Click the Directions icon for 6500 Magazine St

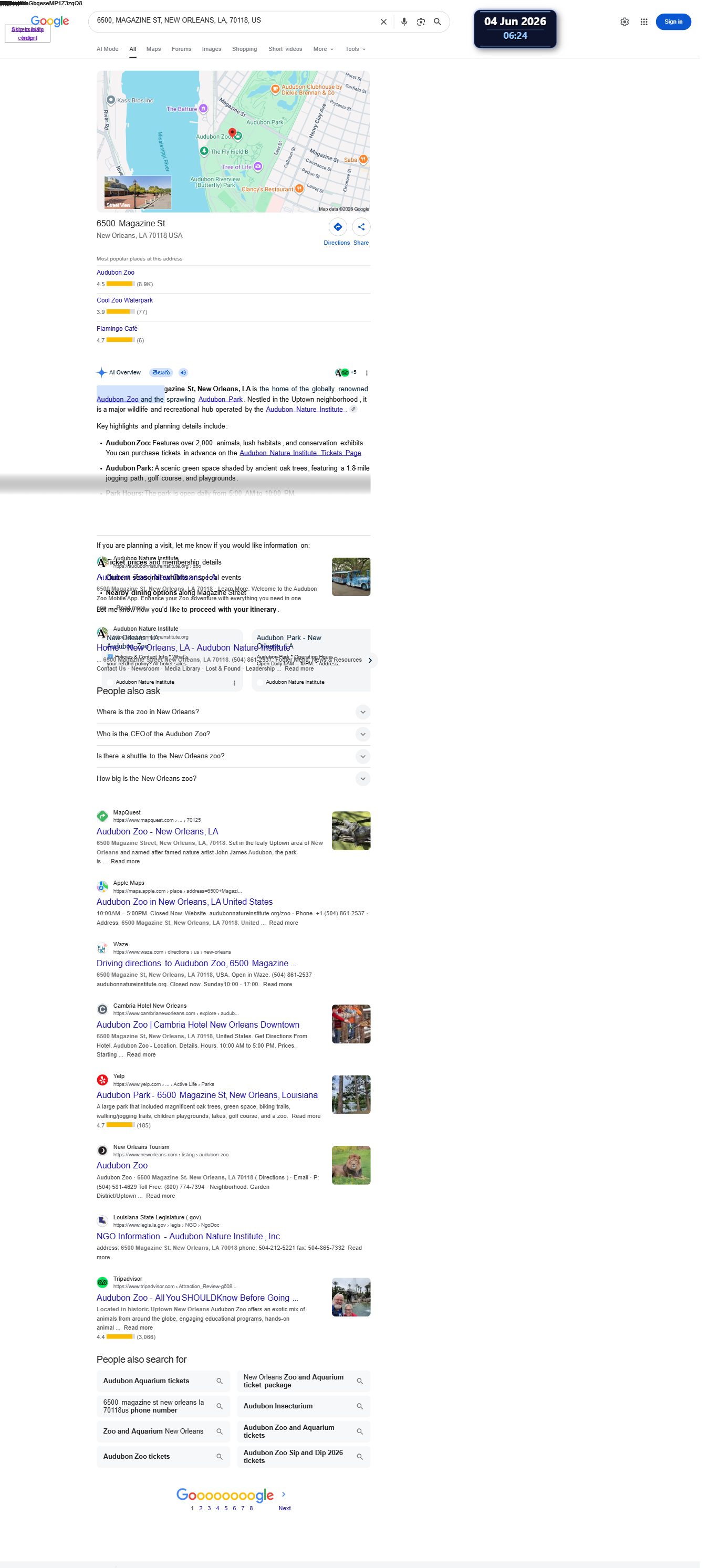pyautogui.click(x=341, y=230)
